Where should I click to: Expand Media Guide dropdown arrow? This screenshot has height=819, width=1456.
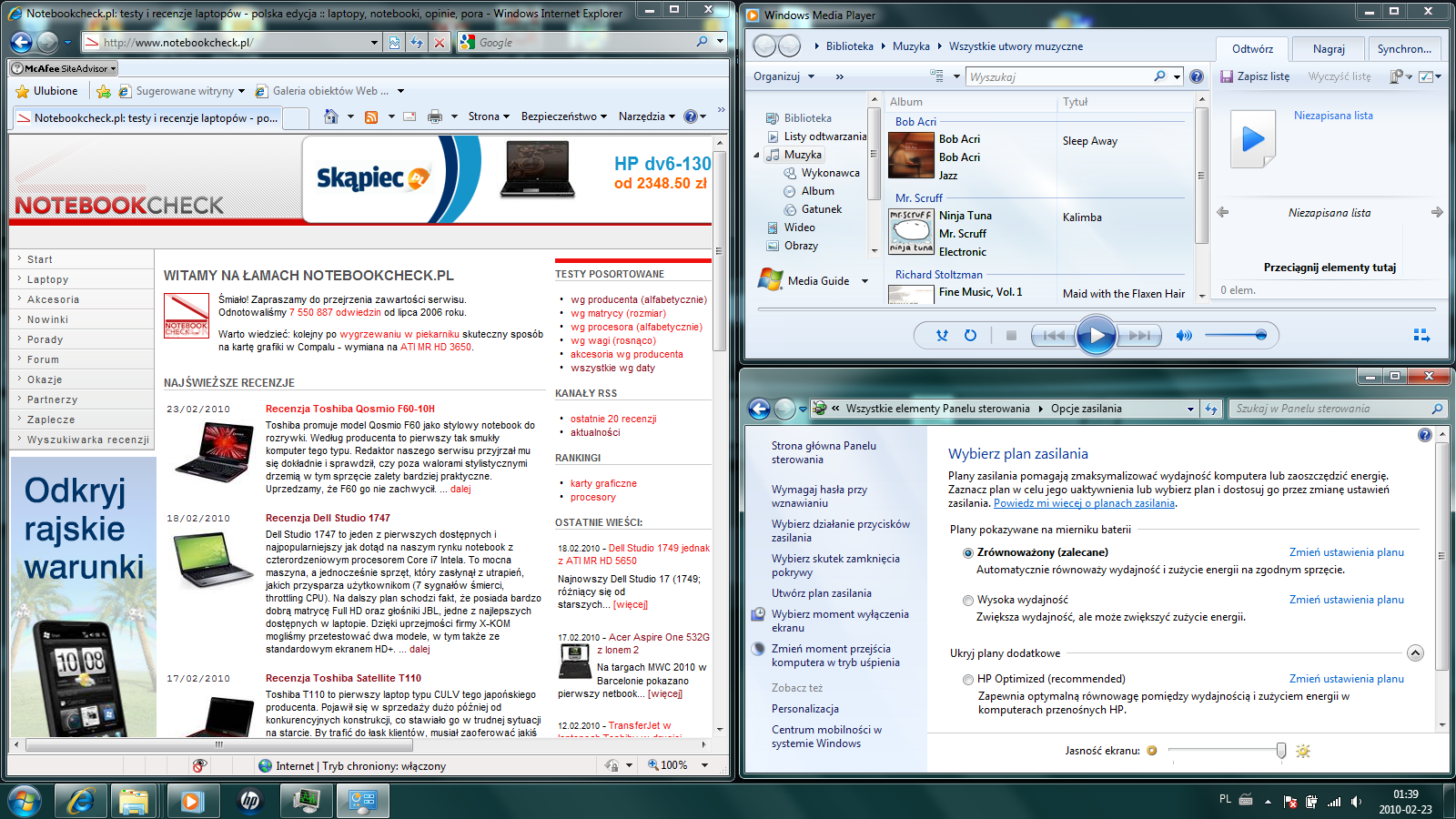(x=864, y=281)
